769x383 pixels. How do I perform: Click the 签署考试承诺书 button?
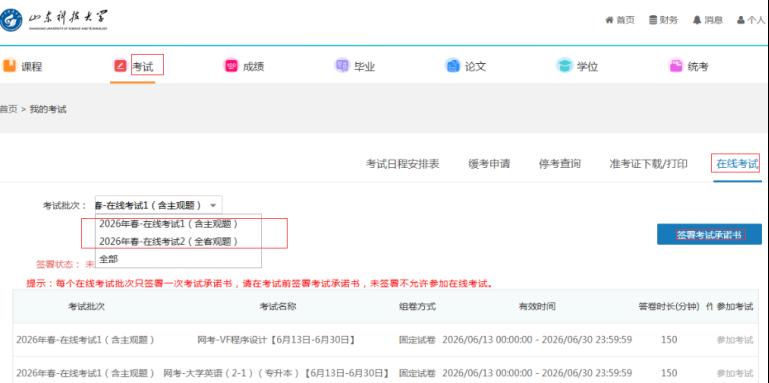pyautogui.click(x=710, y=234)
